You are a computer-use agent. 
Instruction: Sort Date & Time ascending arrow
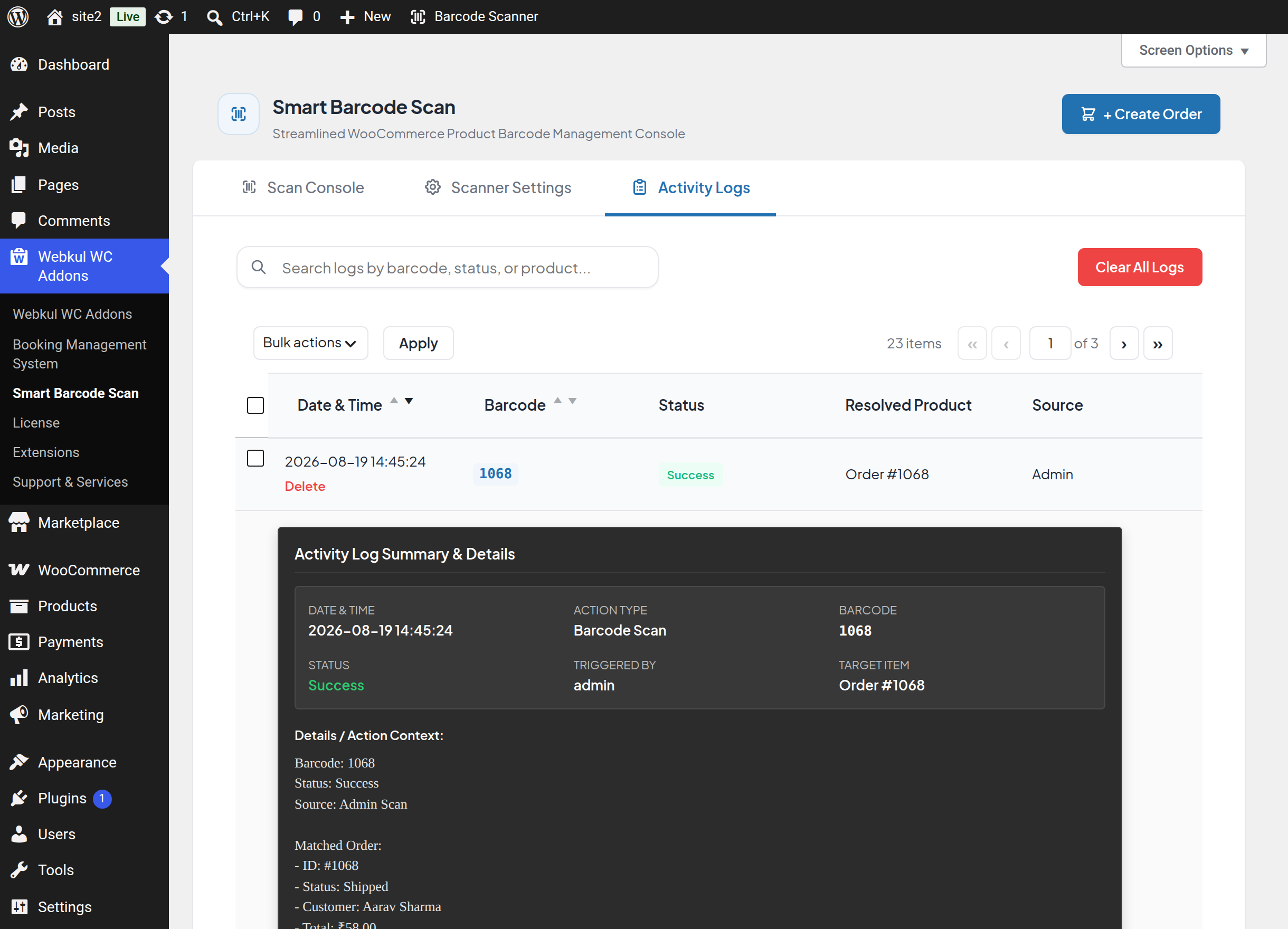click(x=394, y=401)
